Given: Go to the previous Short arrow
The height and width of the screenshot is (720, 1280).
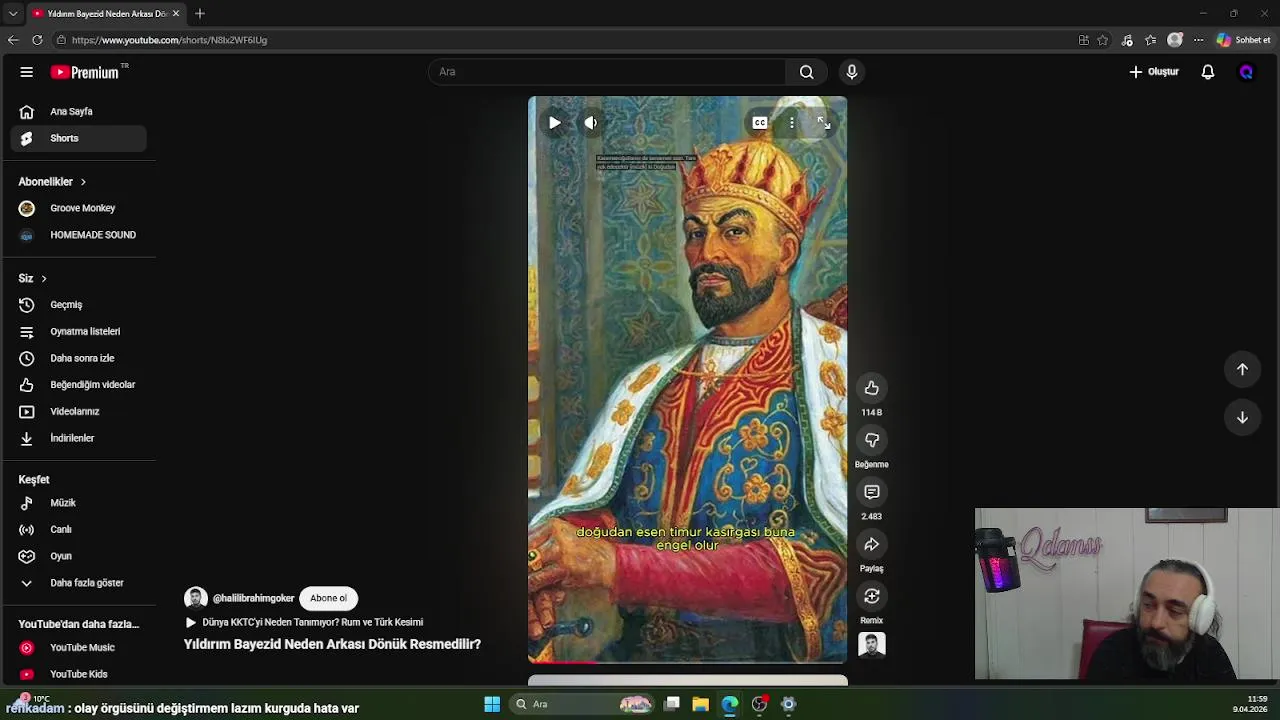Looking at the screenshot, I should pos(1242,369).
